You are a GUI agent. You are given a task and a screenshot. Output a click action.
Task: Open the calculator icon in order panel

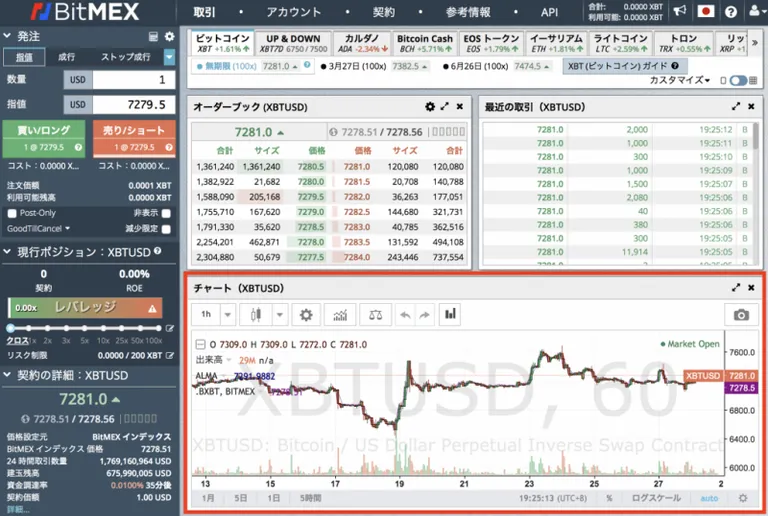[x=153, y=36]
